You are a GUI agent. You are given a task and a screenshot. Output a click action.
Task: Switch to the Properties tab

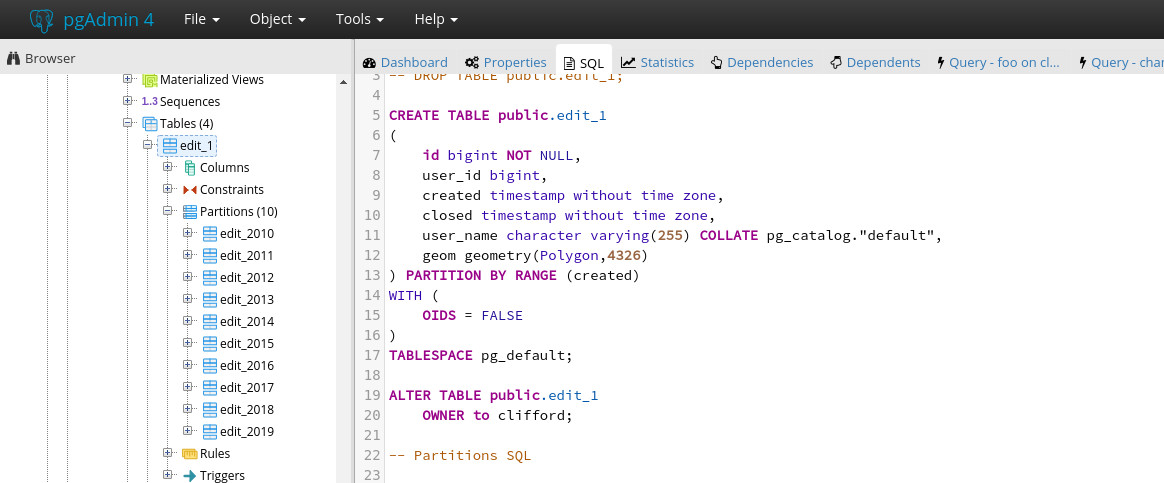coord(506,62)
